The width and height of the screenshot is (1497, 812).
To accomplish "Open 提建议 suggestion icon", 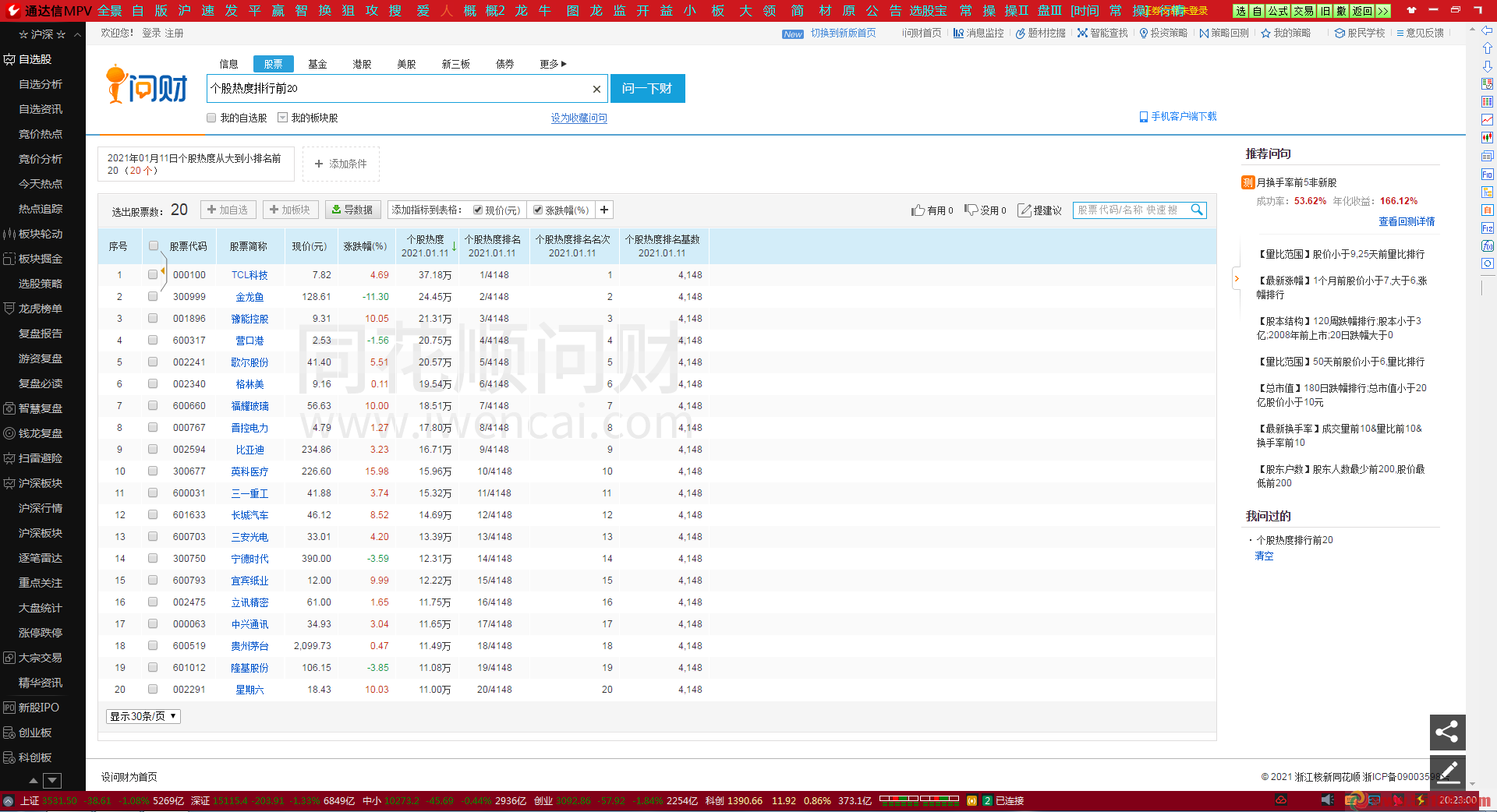I will pos(1025,210).
